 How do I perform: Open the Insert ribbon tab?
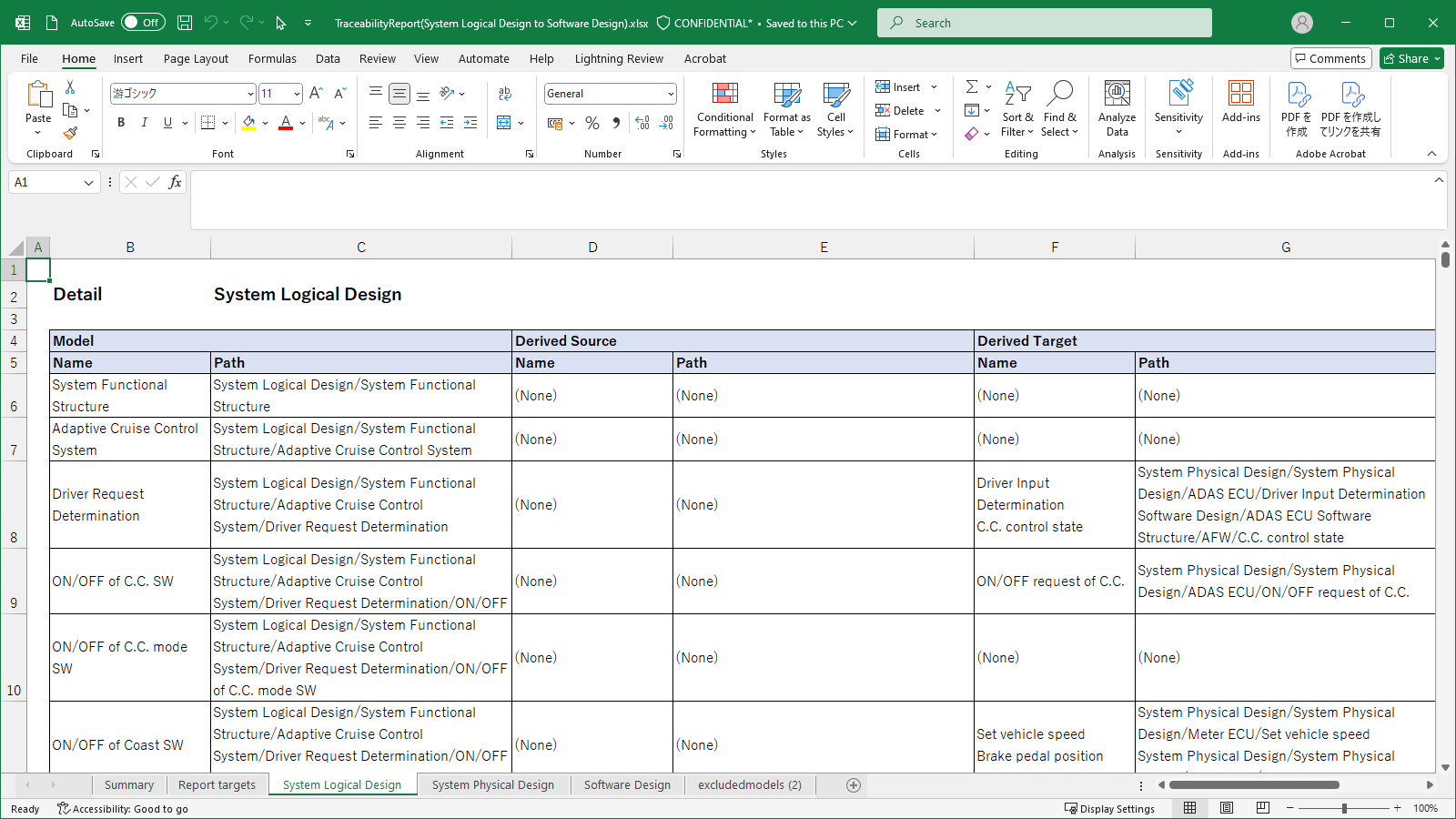click(x=127, y=58)
